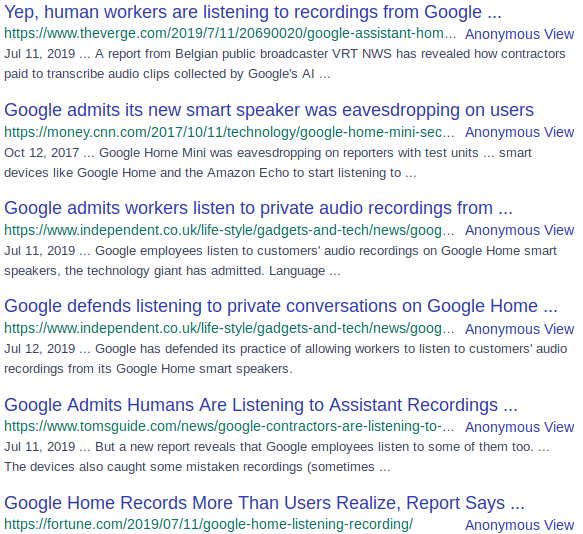This screenshot has width=583, height=534.
Task: Open 'Google admits its new smart speaker' title
Action: coord(269,110)
